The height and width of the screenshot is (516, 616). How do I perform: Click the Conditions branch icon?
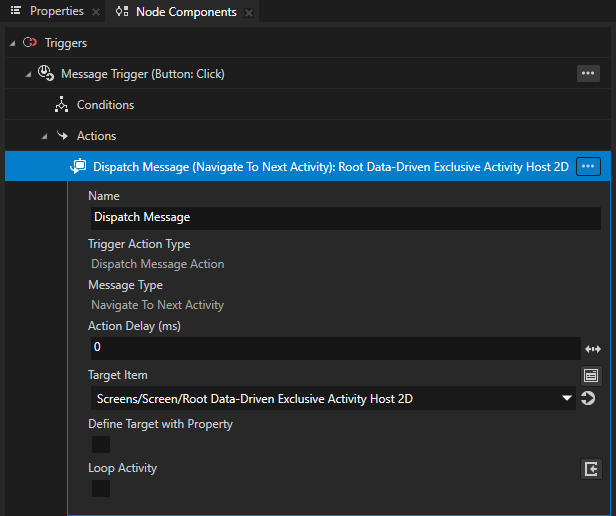coord(61,104)
